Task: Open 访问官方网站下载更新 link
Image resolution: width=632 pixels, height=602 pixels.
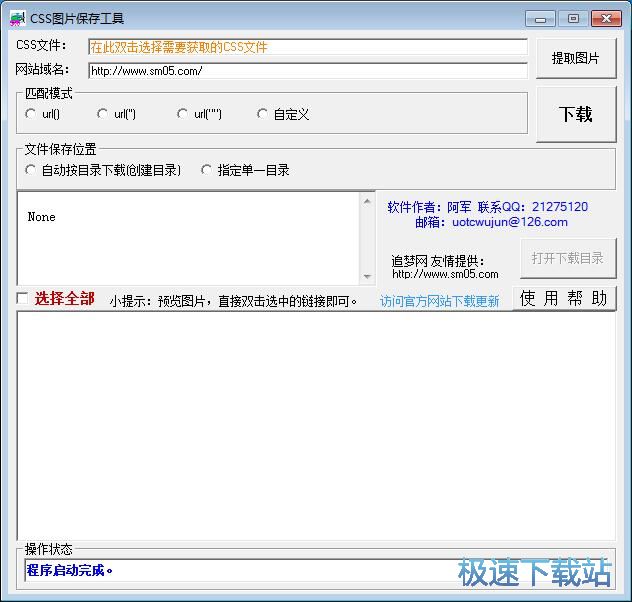Action: coord(439,301)
